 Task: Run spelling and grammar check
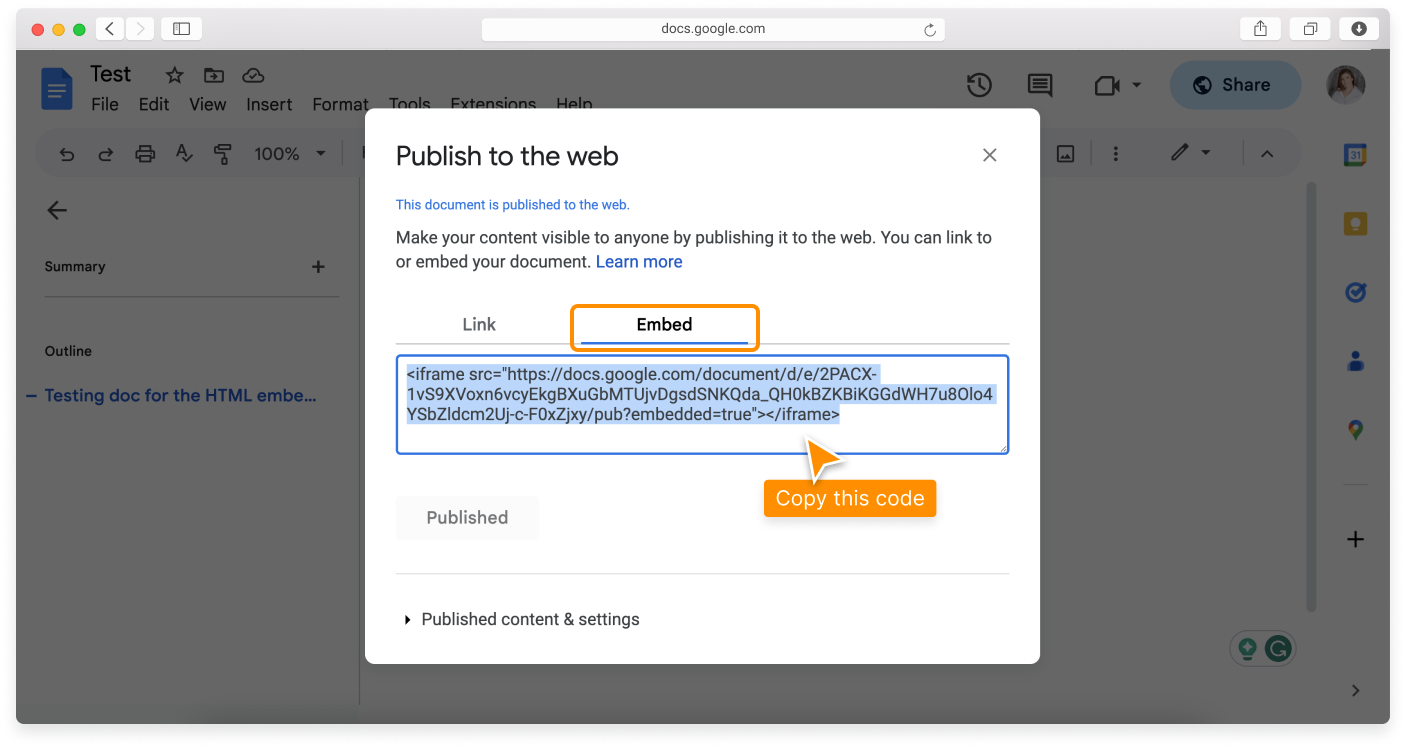tap(184, 153)
